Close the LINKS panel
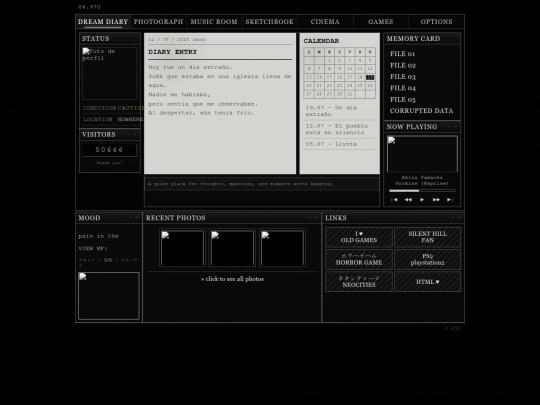 (x=459, y=218)
